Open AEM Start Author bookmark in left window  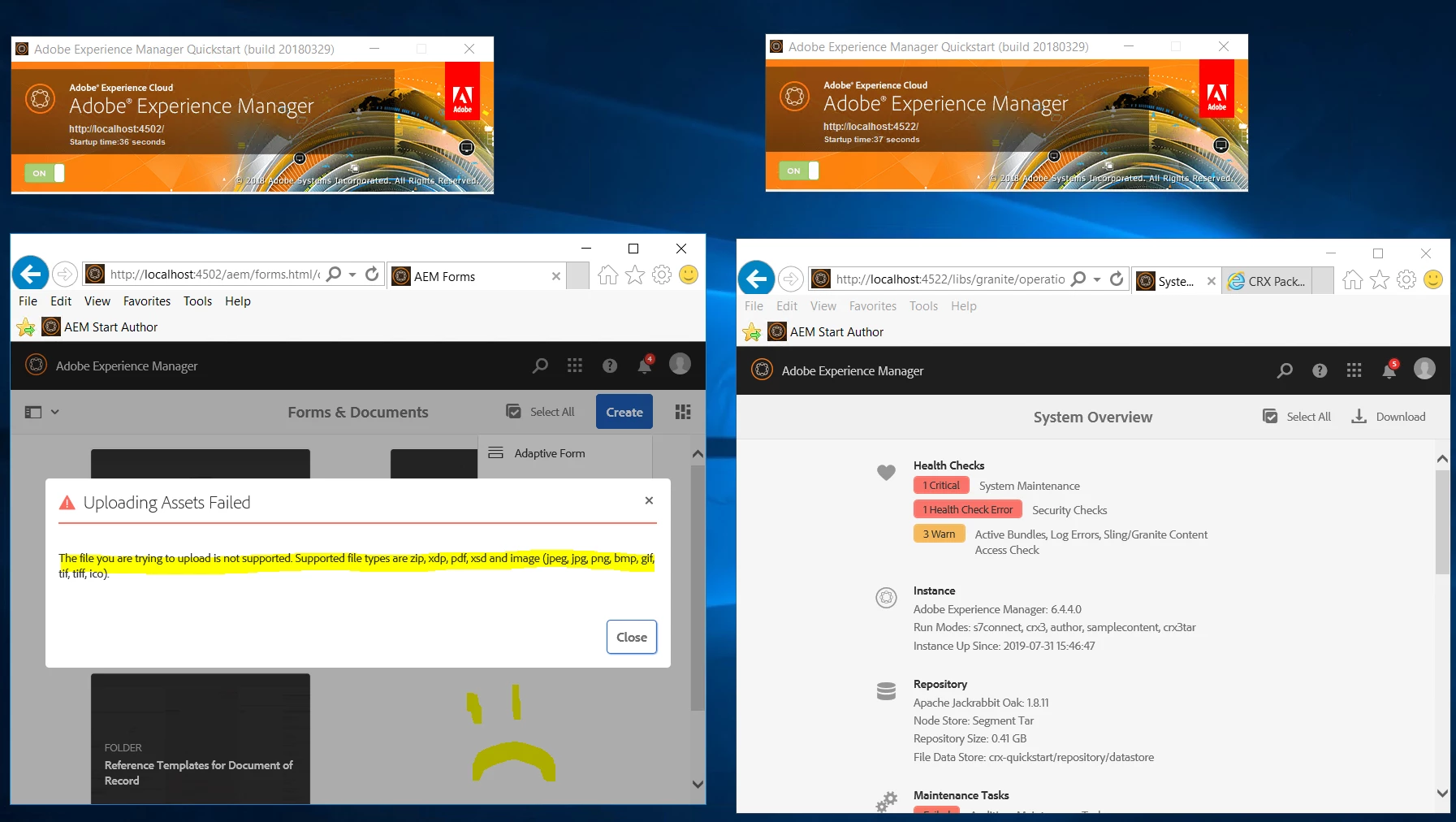(100, 327)
